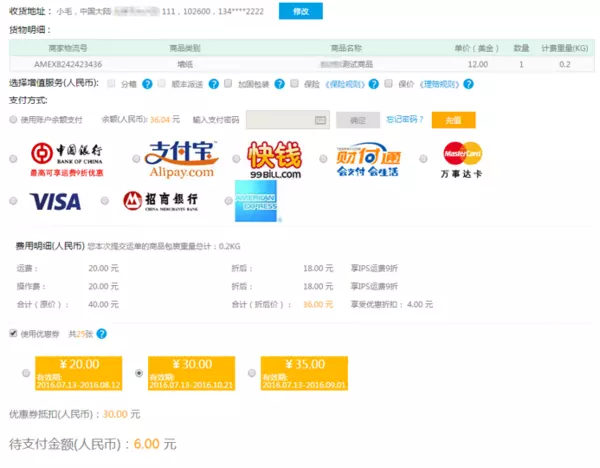Choose the ¥35.00 coupon radio

click(252, 373)
